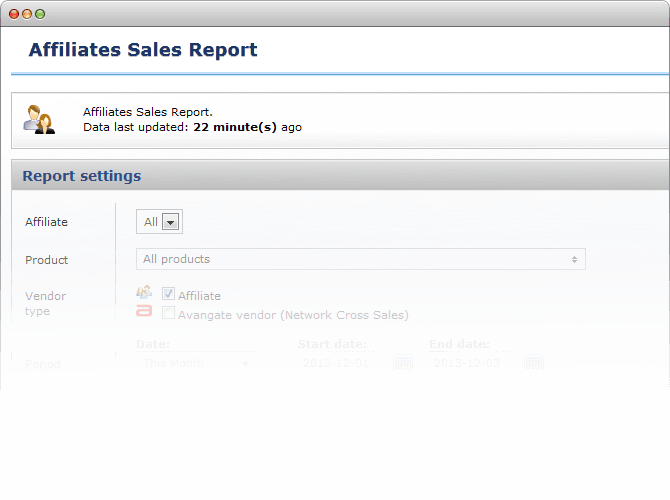Minimize the window with yellow button
Screen dimensions: 670x500
point(27,14)
